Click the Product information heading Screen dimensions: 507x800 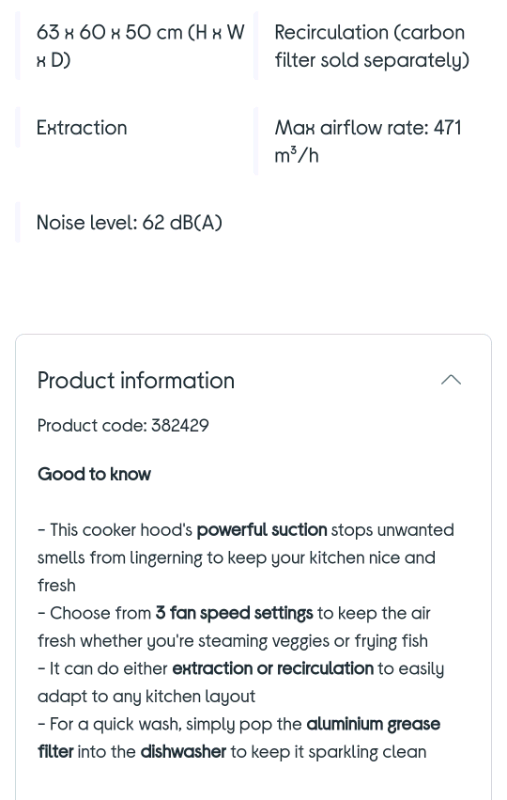click(x=136, y=381)
